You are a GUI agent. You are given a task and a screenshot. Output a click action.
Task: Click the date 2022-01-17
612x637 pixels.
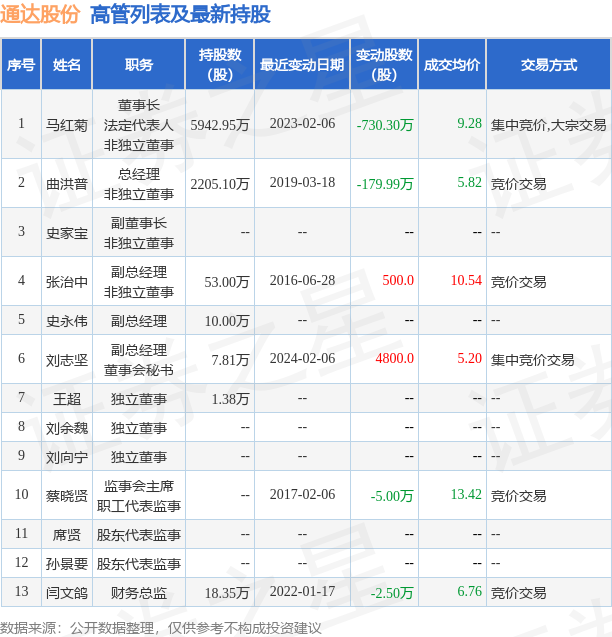(302, 592)
